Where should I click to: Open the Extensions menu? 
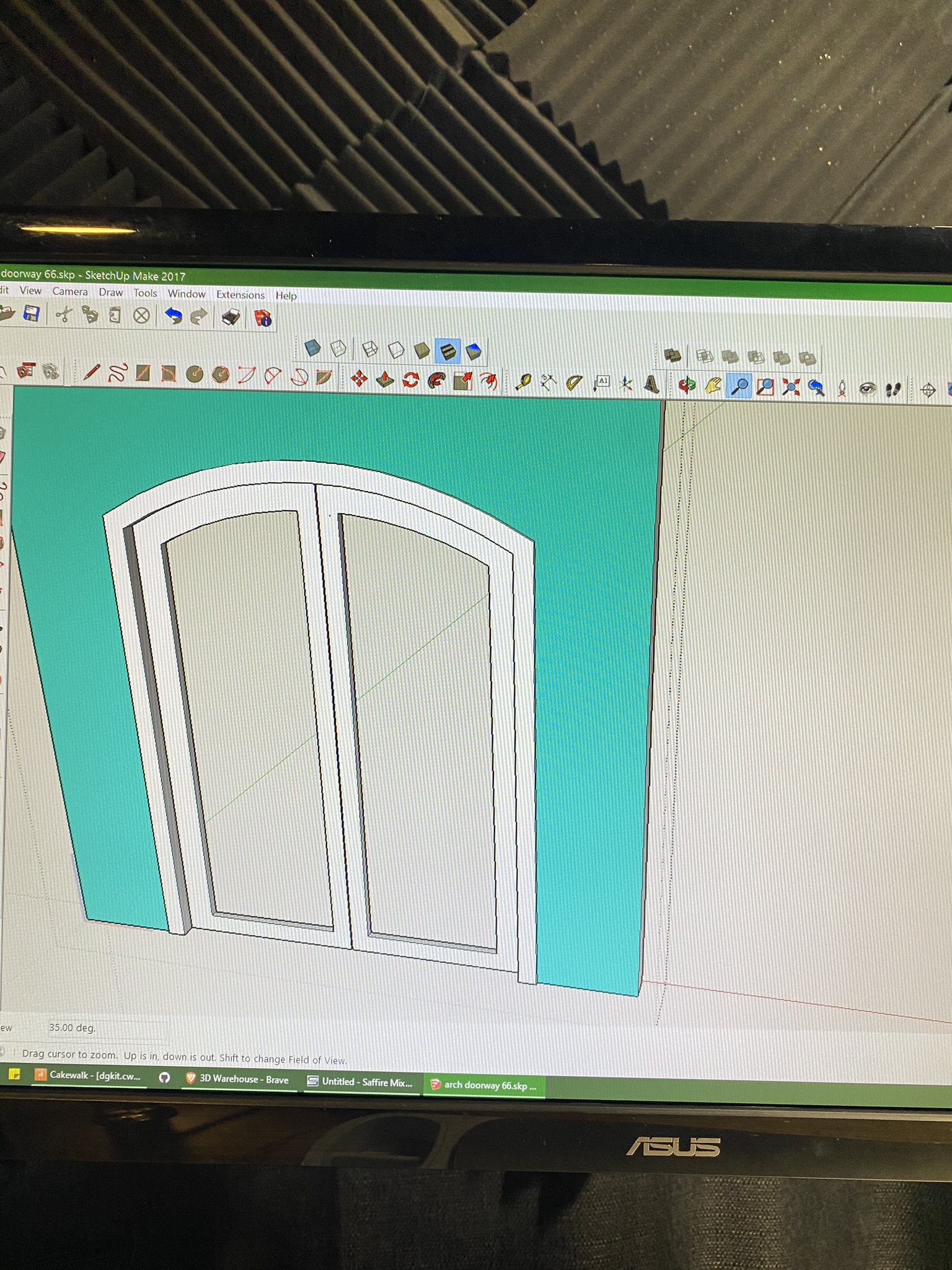click(x=240, y=295)
